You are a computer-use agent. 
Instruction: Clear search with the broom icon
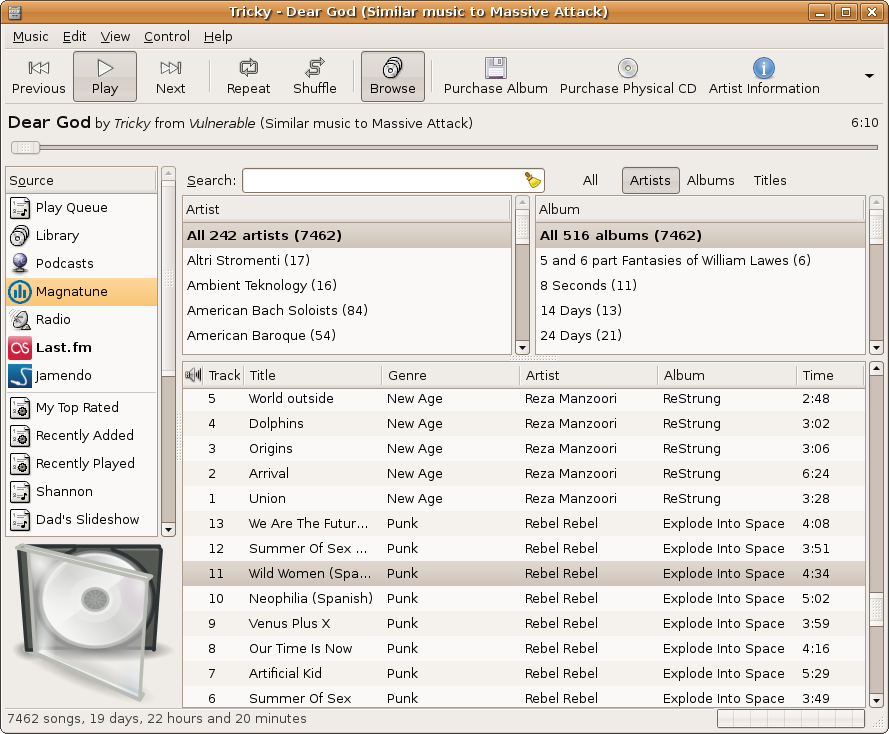(532, 180)
